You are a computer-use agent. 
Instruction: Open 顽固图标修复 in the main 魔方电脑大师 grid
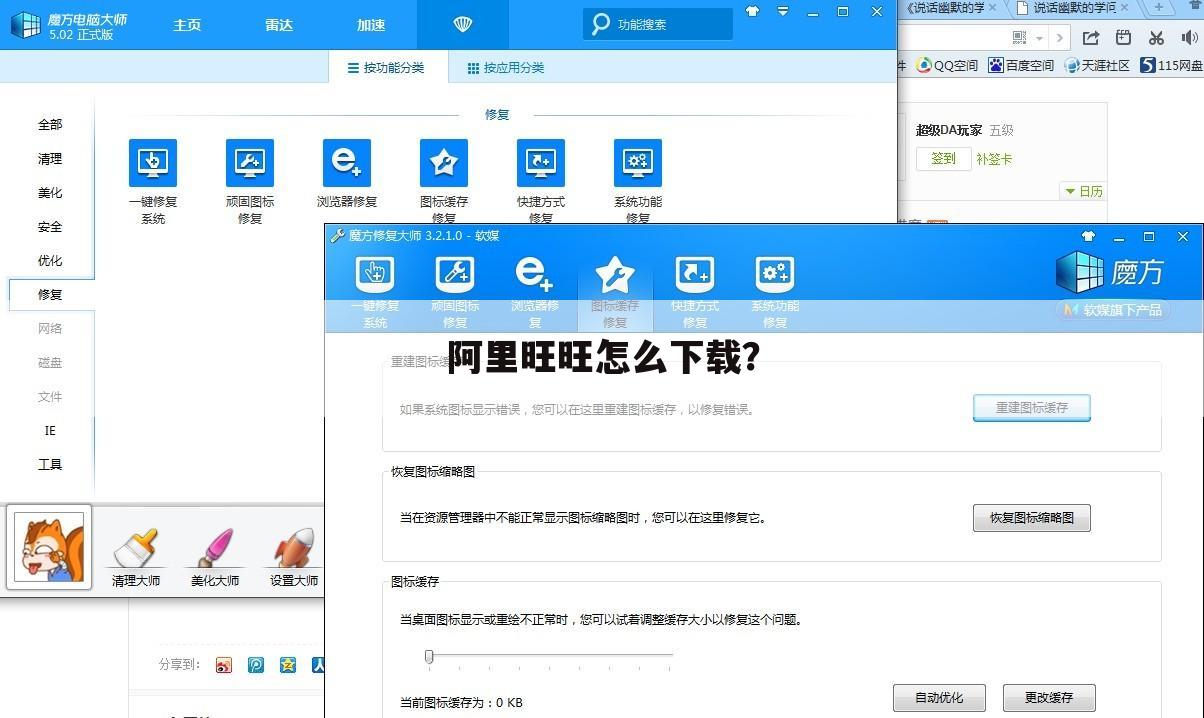pos(250,181)
